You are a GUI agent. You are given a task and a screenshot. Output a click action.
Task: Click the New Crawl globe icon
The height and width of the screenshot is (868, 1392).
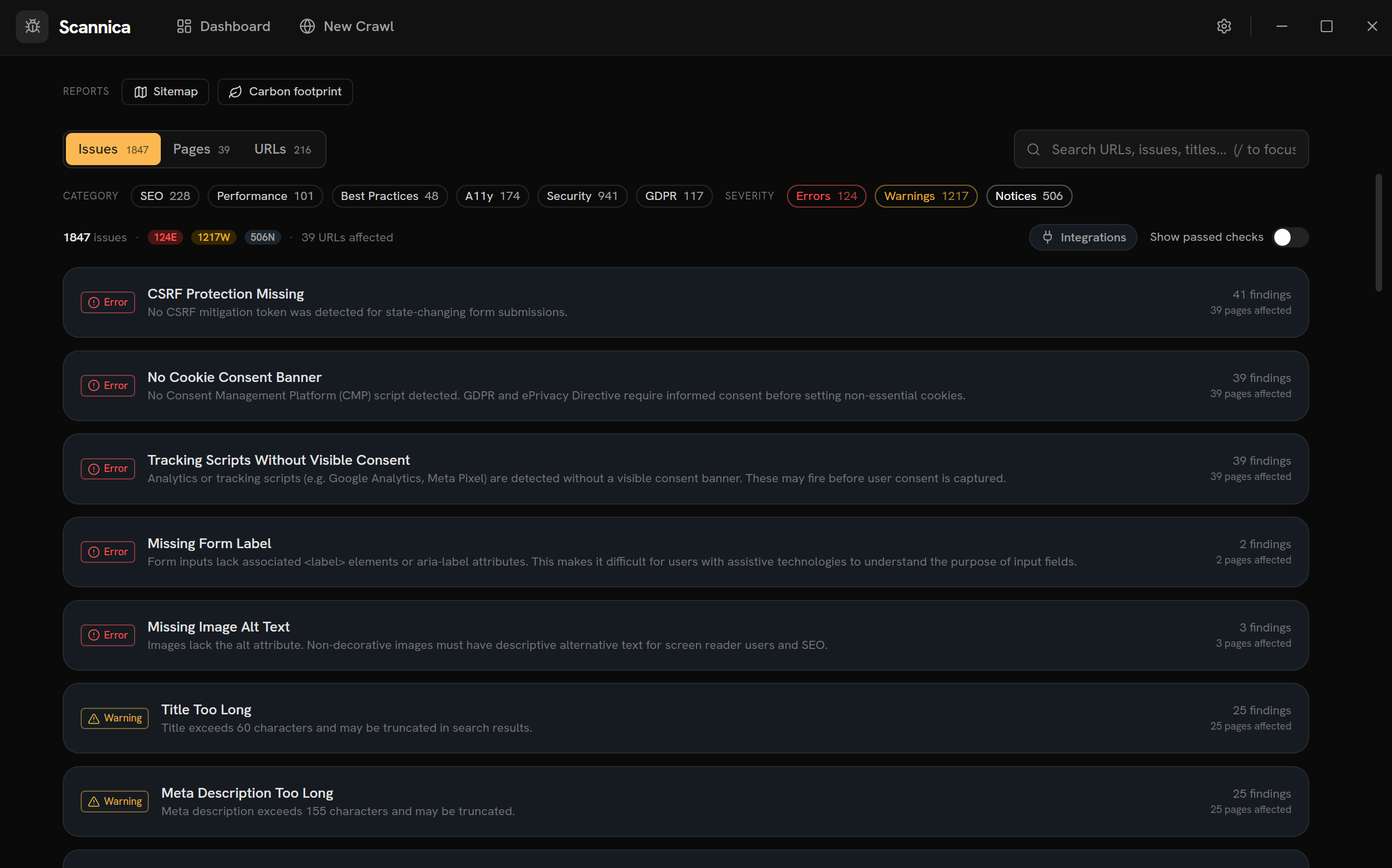(x=306, y=26)
